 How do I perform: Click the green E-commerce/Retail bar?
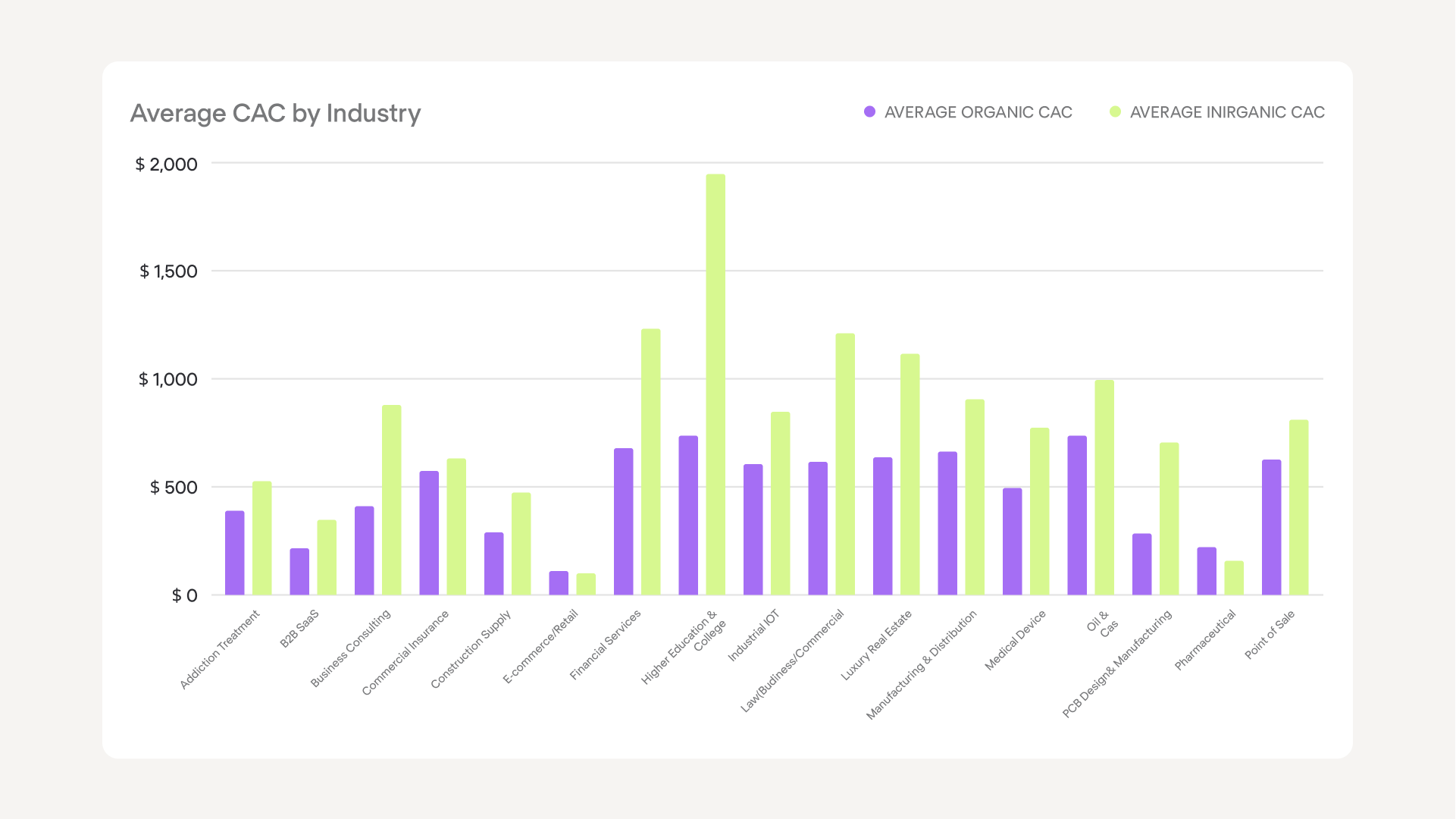pyautogui.click(x=586, y=584)
